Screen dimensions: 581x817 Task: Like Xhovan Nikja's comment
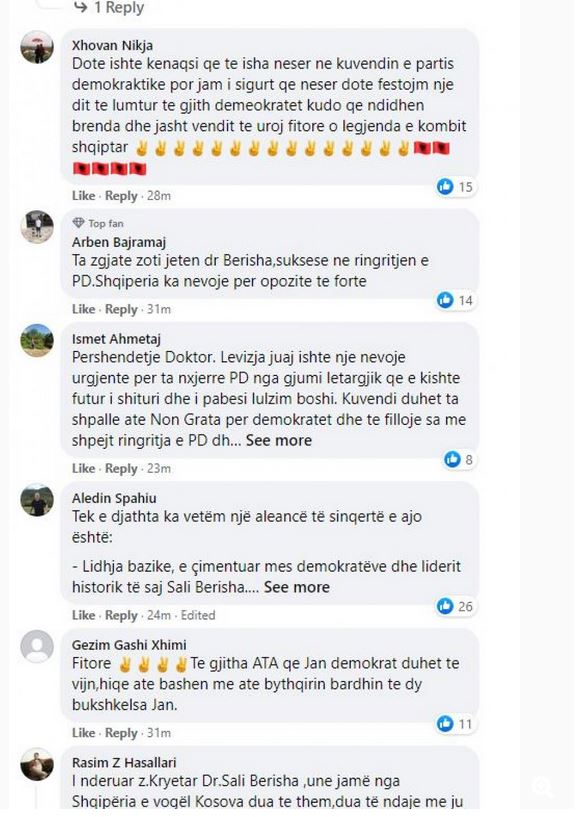83,196
